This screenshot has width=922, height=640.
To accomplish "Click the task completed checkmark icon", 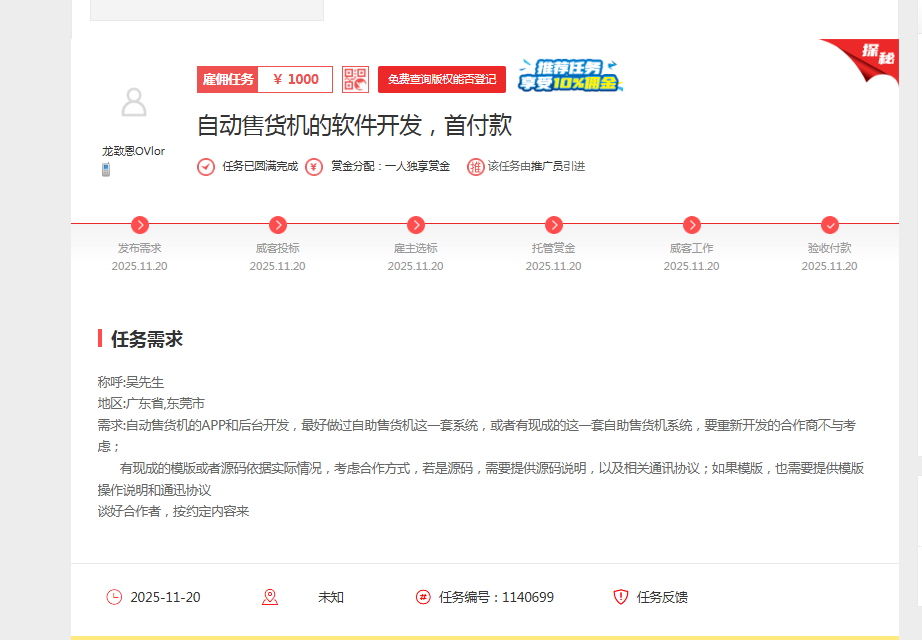I will pyautogui.click(x=206, y=166).
